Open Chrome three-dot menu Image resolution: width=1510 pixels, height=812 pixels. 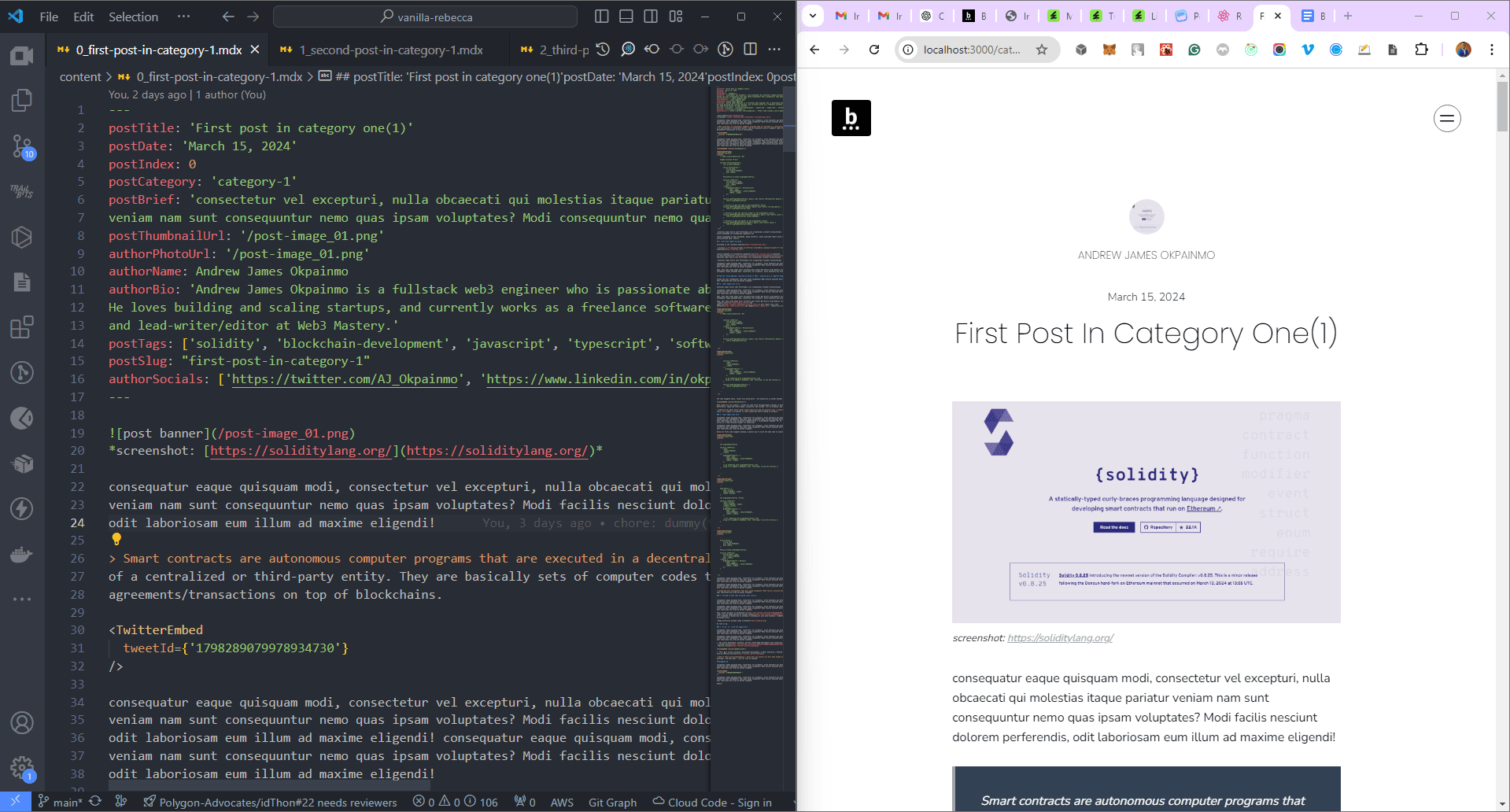click(1492, 50)
